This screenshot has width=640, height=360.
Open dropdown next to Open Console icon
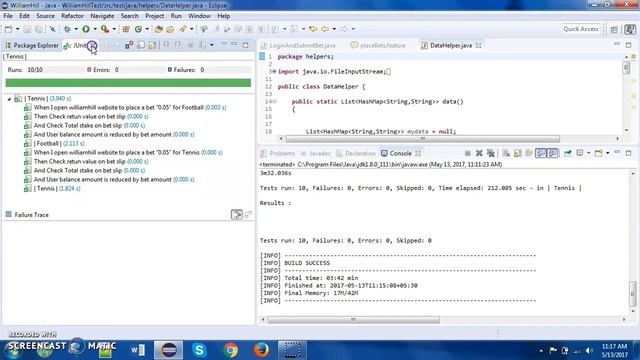coord(608,153)
